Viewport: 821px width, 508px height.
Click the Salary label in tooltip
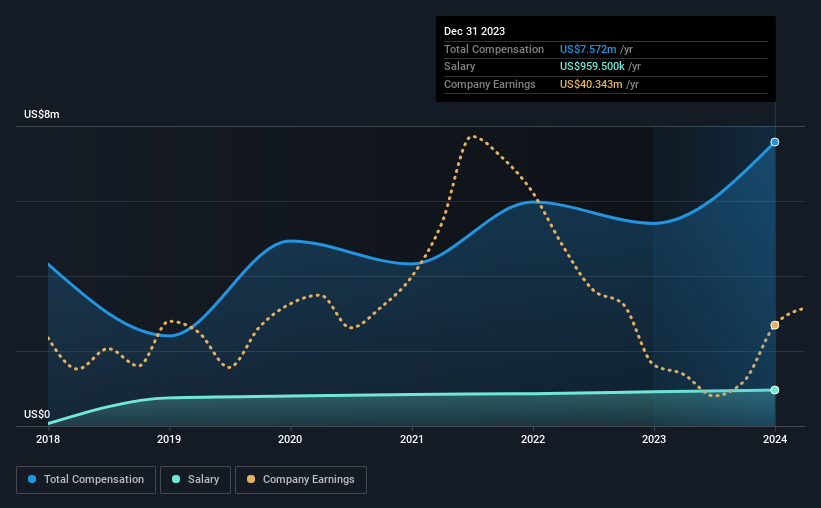coord(459,67)
